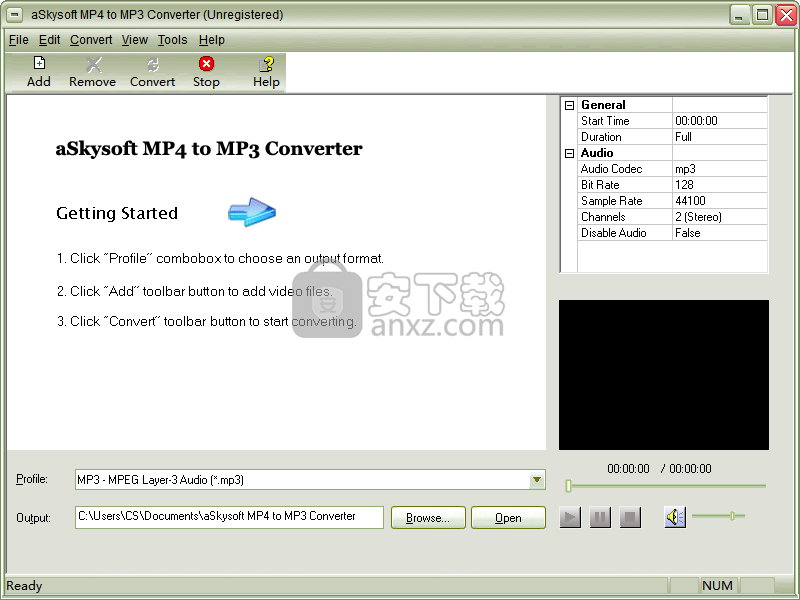Click the Audio Codec property label

tap(611, 169)
